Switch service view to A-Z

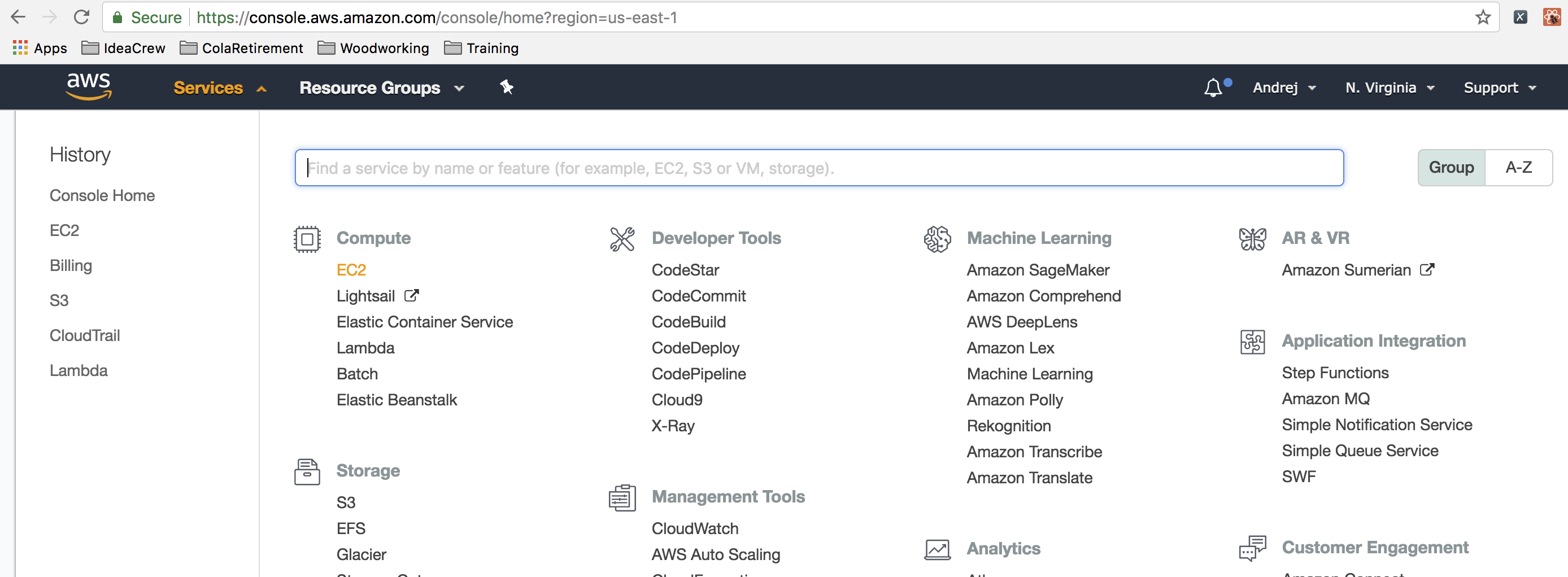click(1518, 167)
